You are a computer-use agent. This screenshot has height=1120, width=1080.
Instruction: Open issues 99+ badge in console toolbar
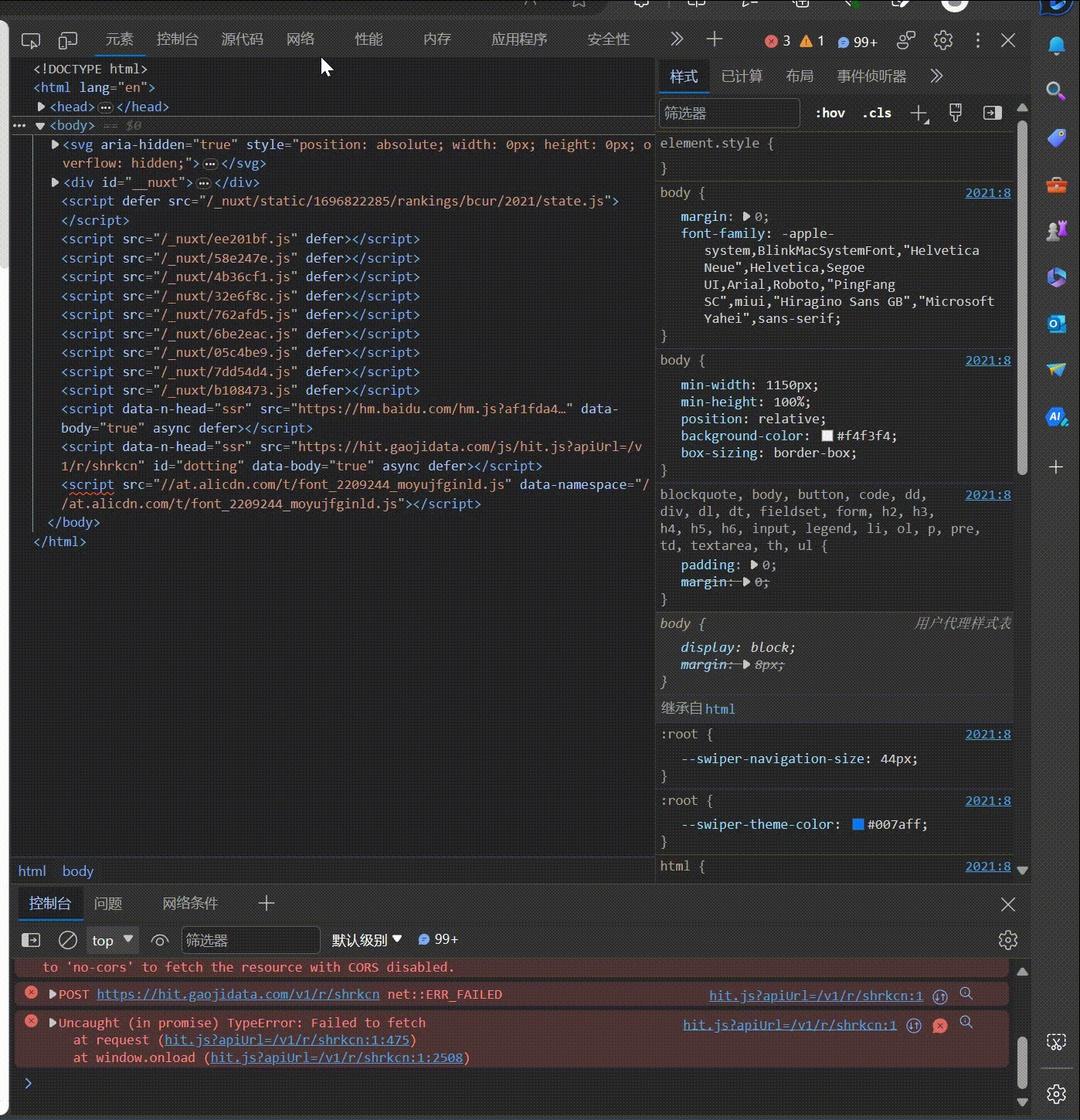point(438,939)
